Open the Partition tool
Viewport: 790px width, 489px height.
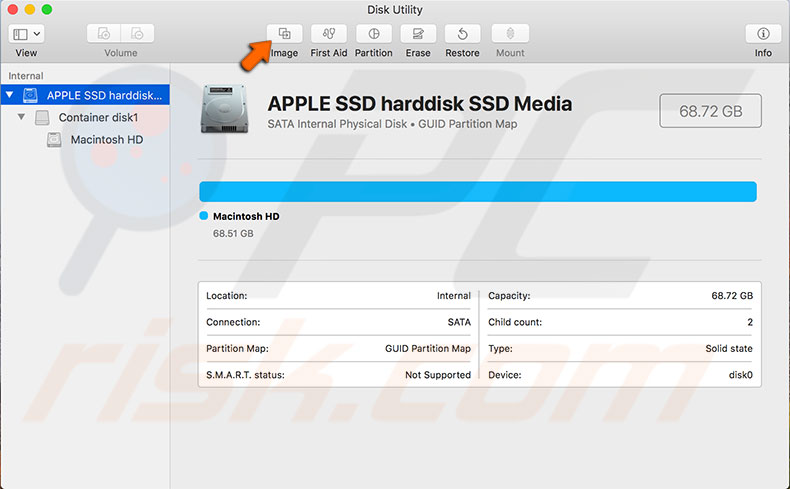(x=374, y=34)
